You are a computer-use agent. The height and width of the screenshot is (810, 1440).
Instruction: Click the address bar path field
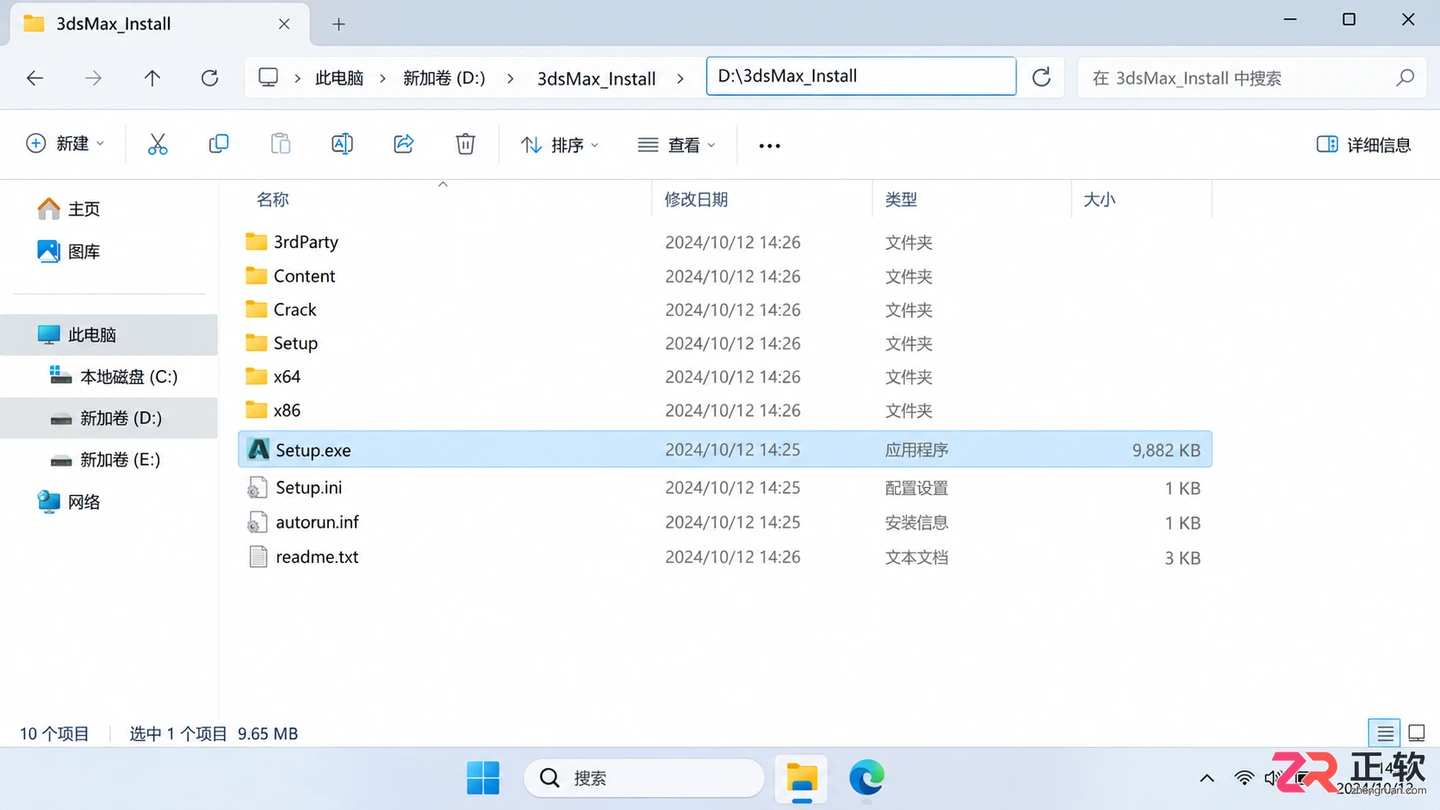click(861, 76)
